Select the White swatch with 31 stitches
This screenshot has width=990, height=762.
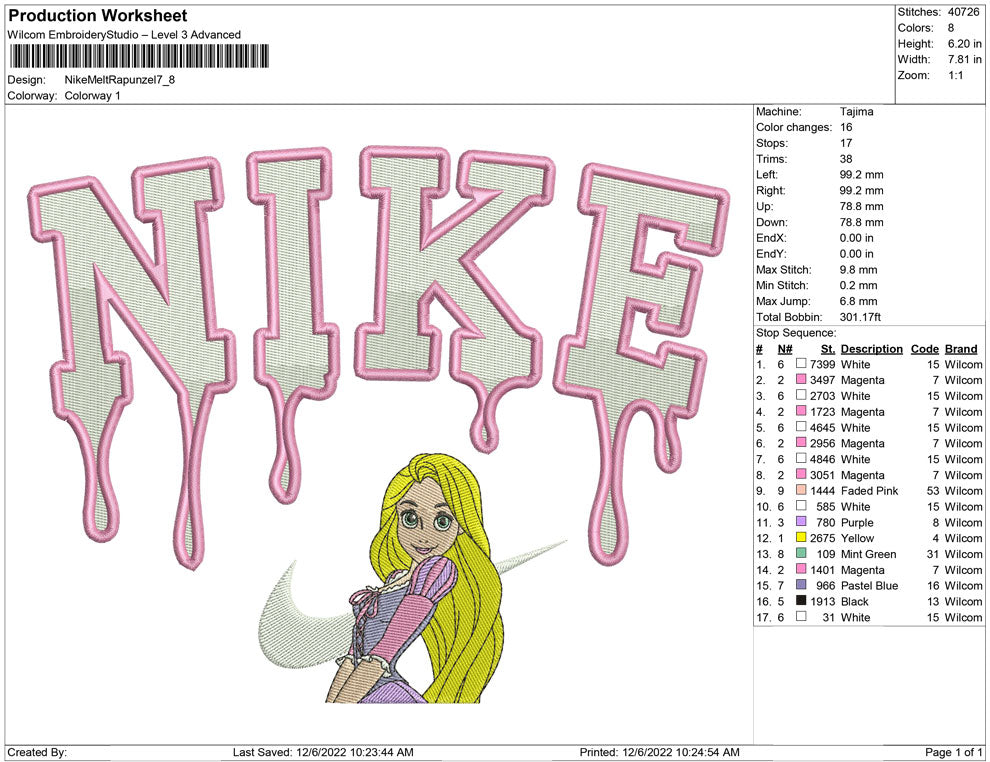click(x=801, y=616)
